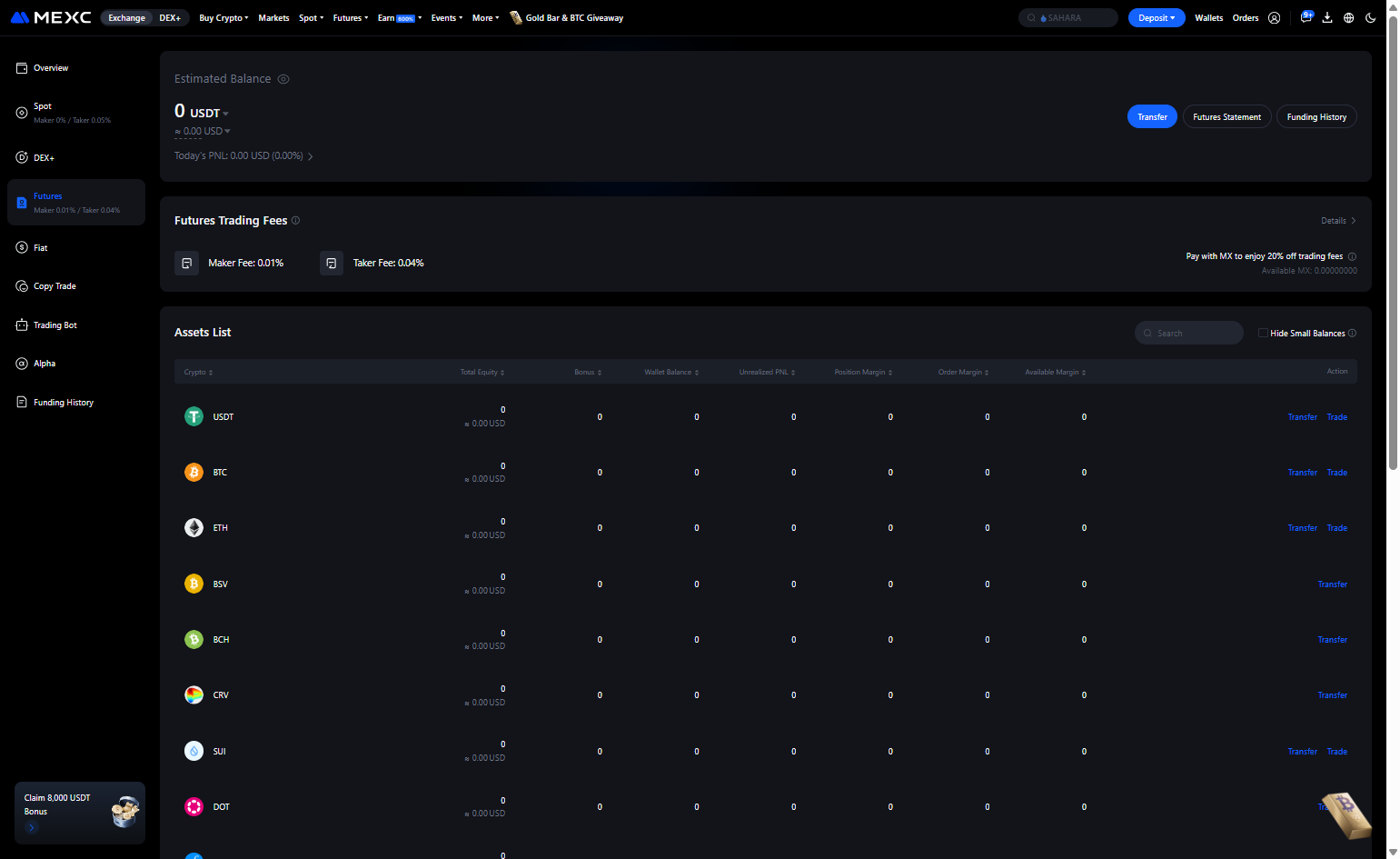
Task: Expand the Buy Crypto dropdown menu
Action: tap(223, 18)
